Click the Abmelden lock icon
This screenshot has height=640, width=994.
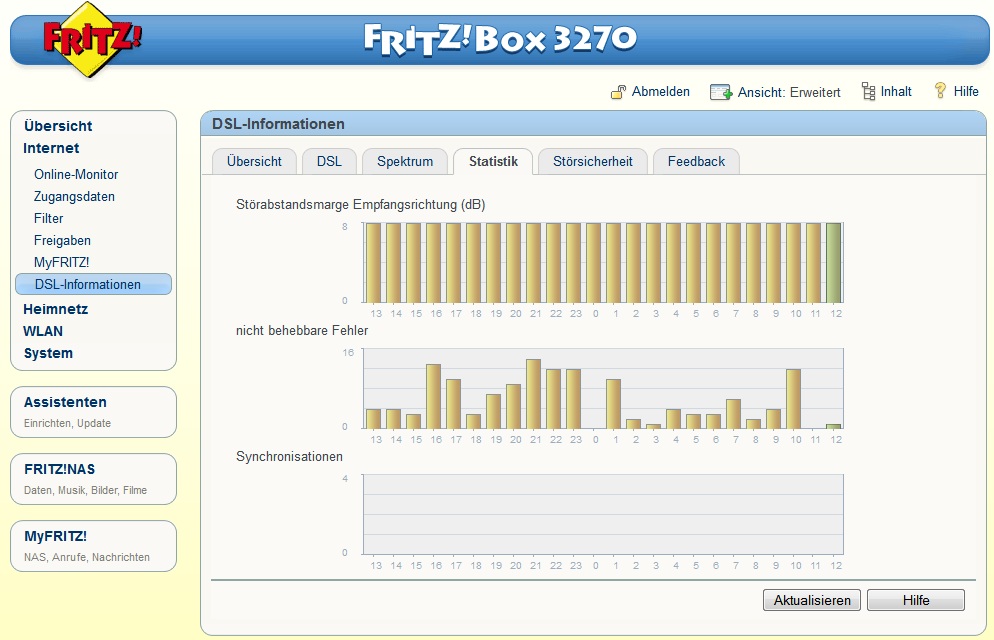tap(618, 92)
